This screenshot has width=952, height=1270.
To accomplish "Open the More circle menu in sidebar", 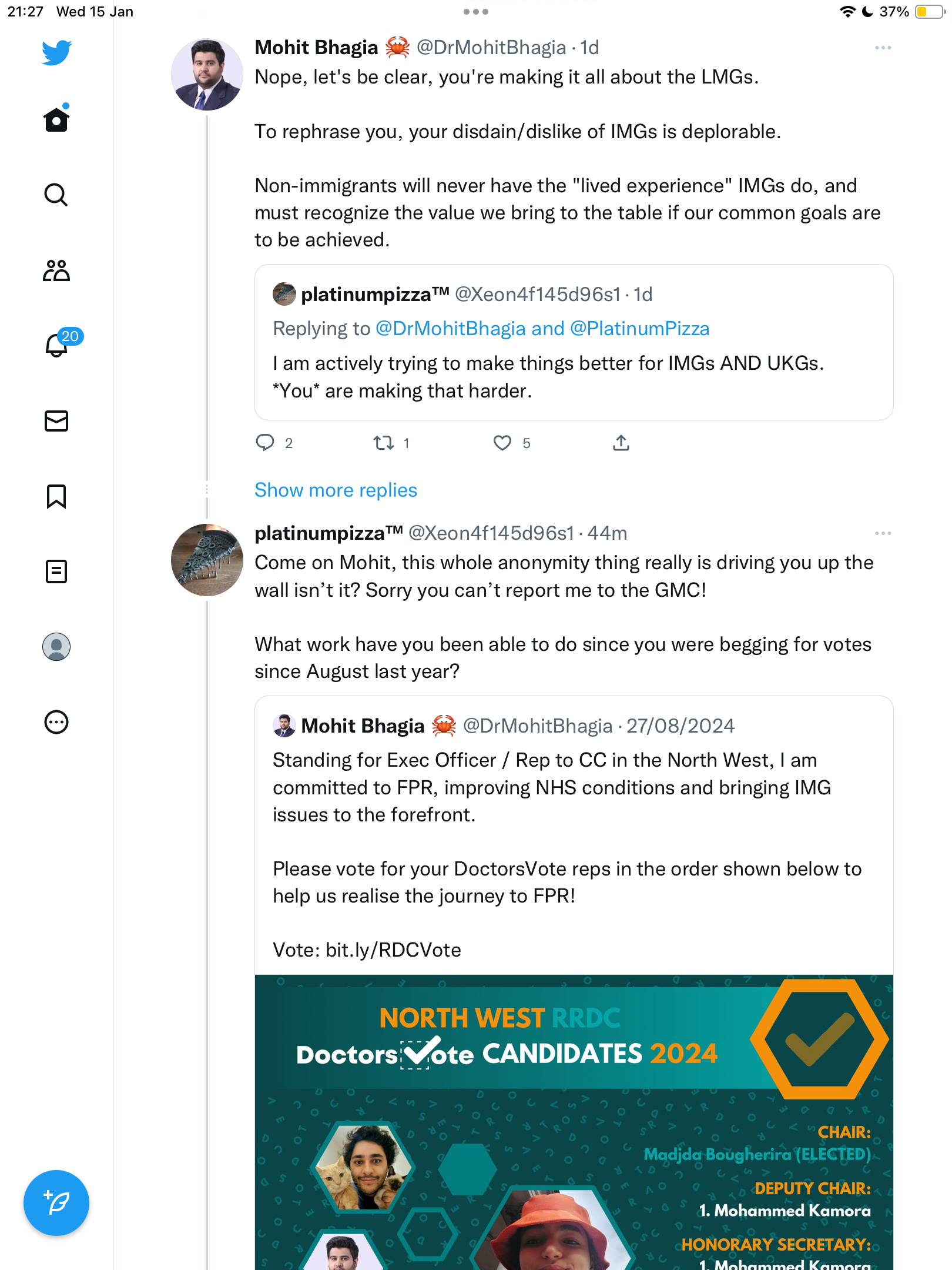I will click(56, 722).
